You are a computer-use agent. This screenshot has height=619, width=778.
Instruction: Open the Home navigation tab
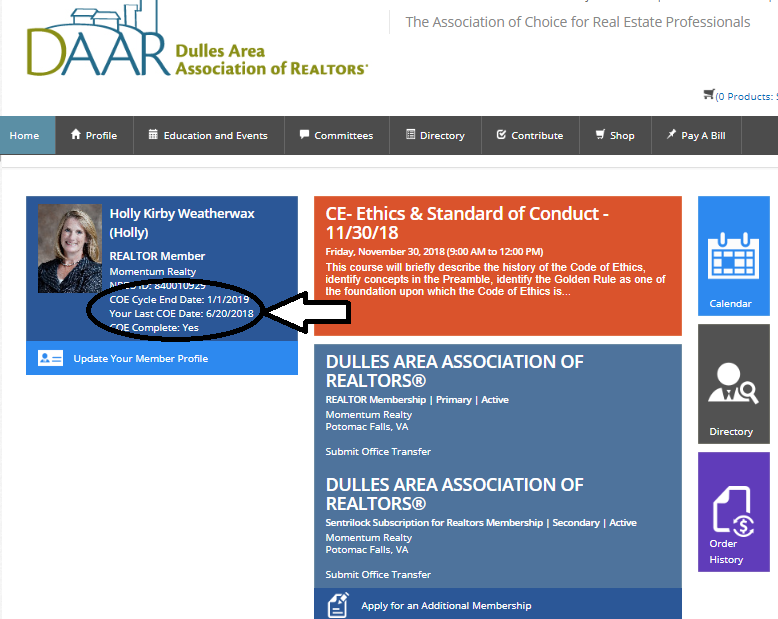(x=27, y=135)
